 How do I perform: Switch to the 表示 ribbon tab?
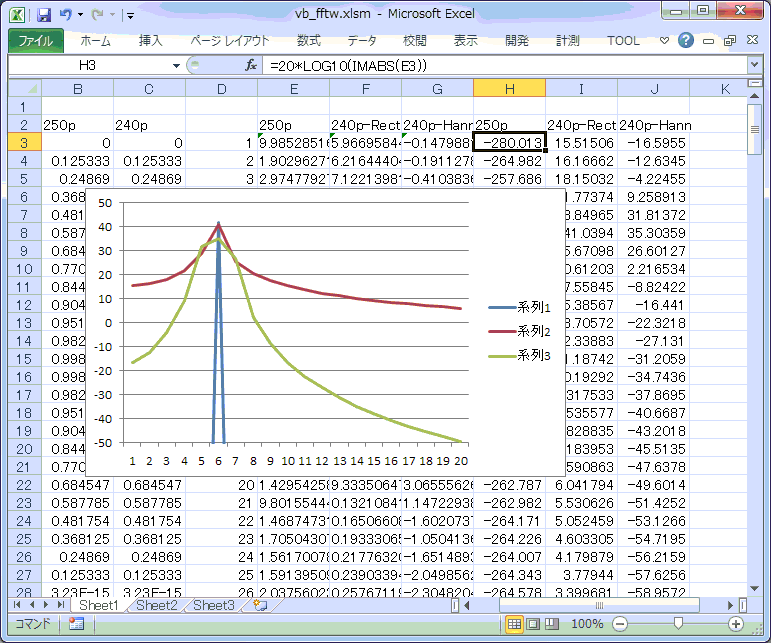click(465, 40)
